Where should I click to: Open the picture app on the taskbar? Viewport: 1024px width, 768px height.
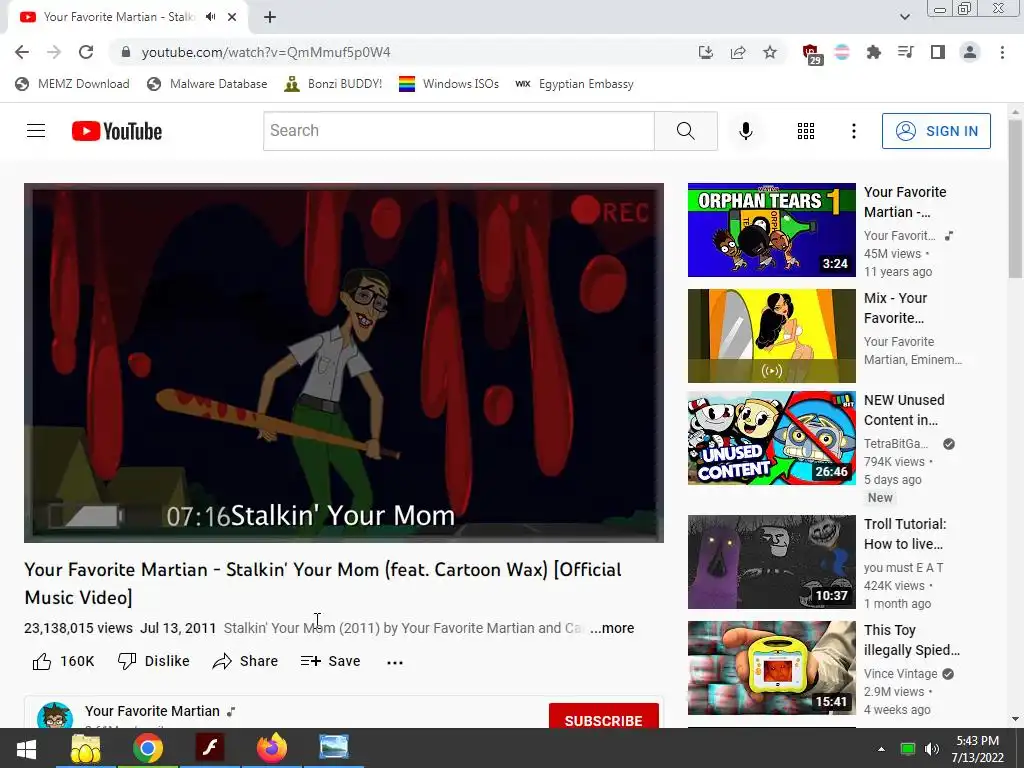334,749
